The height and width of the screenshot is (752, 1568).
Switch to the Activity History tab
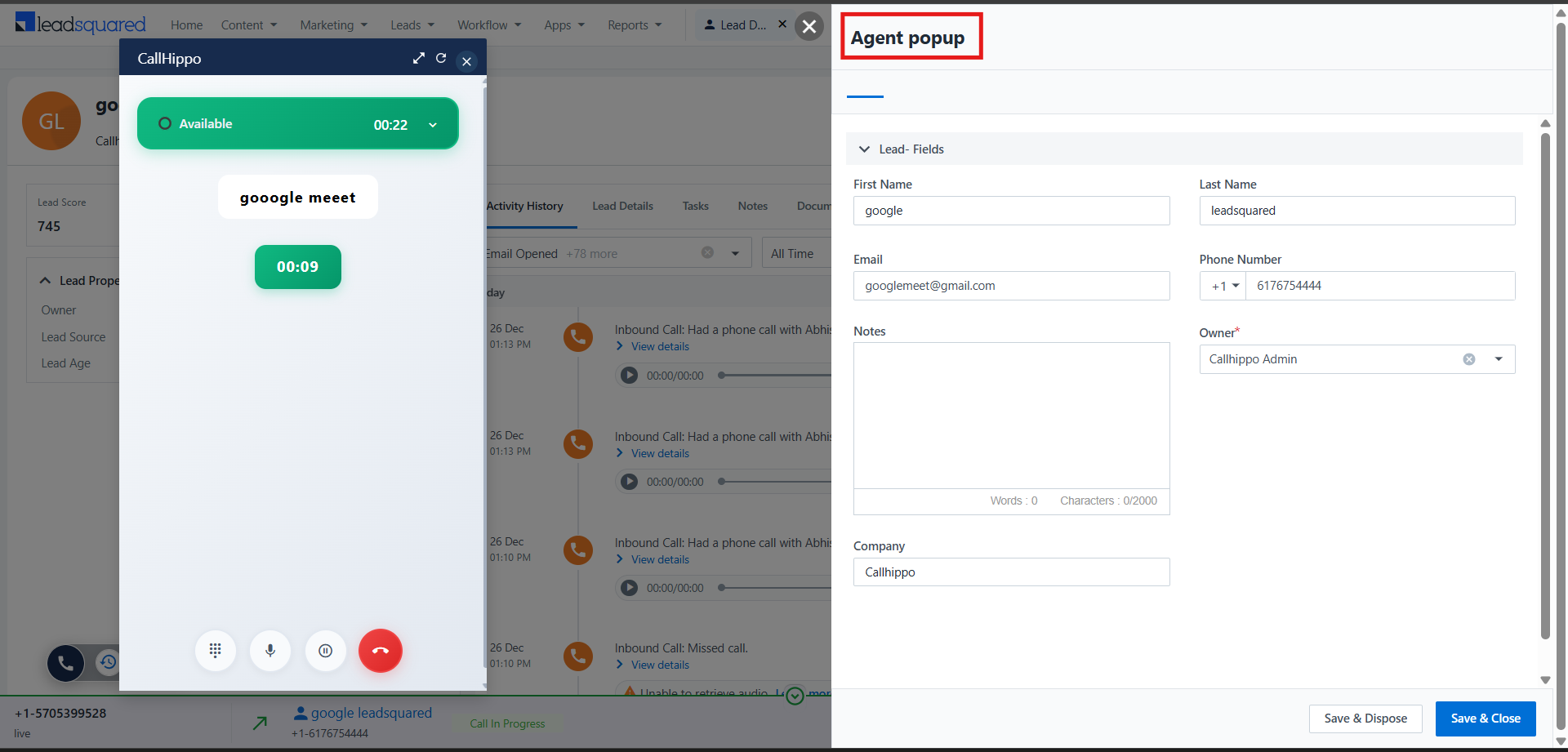pyautogui.click(x=524, y=207)
